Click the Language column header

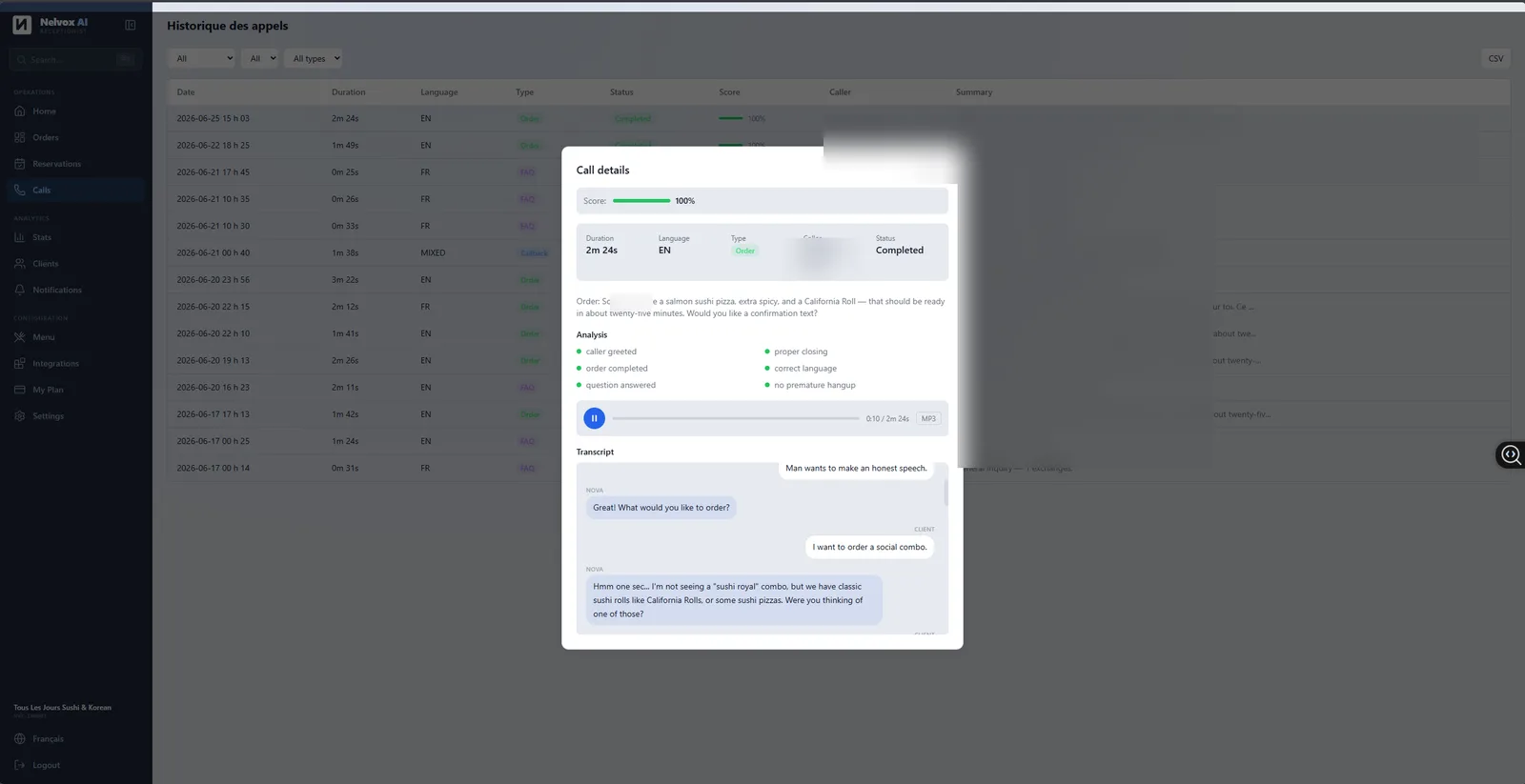439,92
